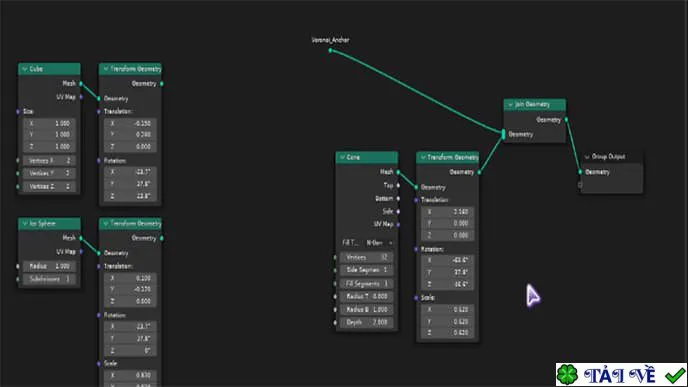Select the Join Geometry node header
This screenshot has height=387, width=688.
[535, 104]
